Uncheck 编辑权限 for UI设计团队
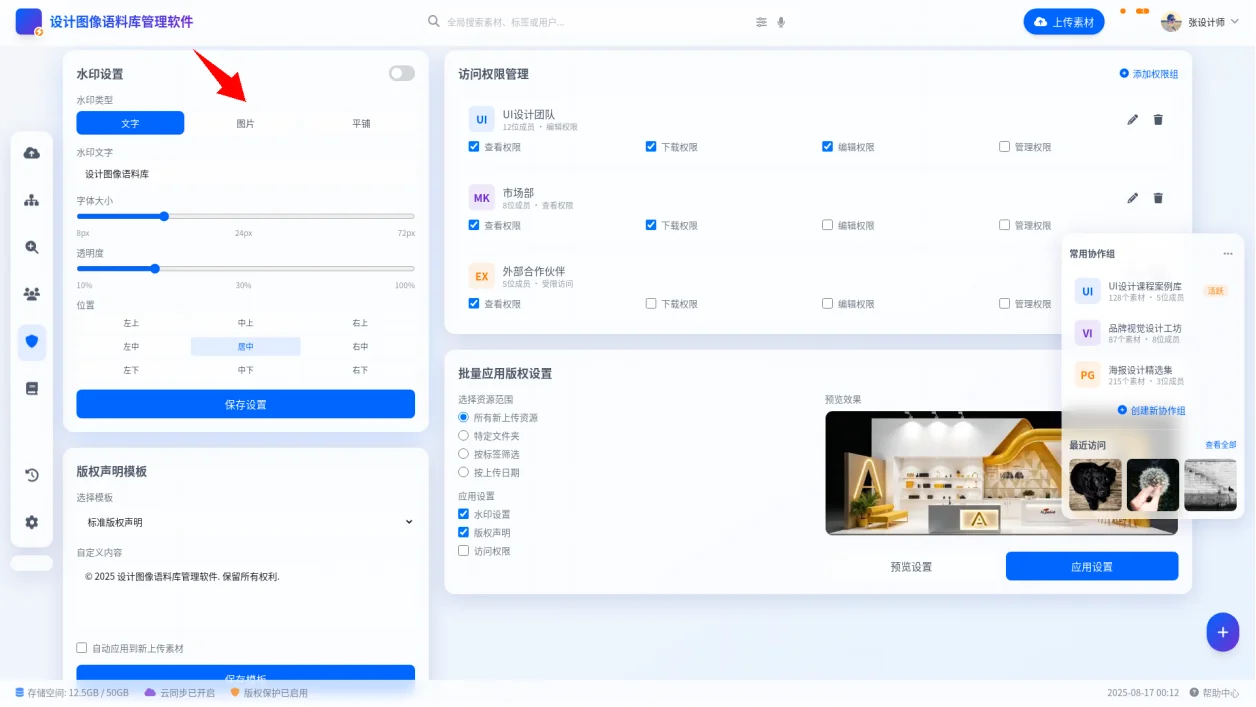Image resolution: width=1256 pixels, height=707 pixels. click(828, 146)
